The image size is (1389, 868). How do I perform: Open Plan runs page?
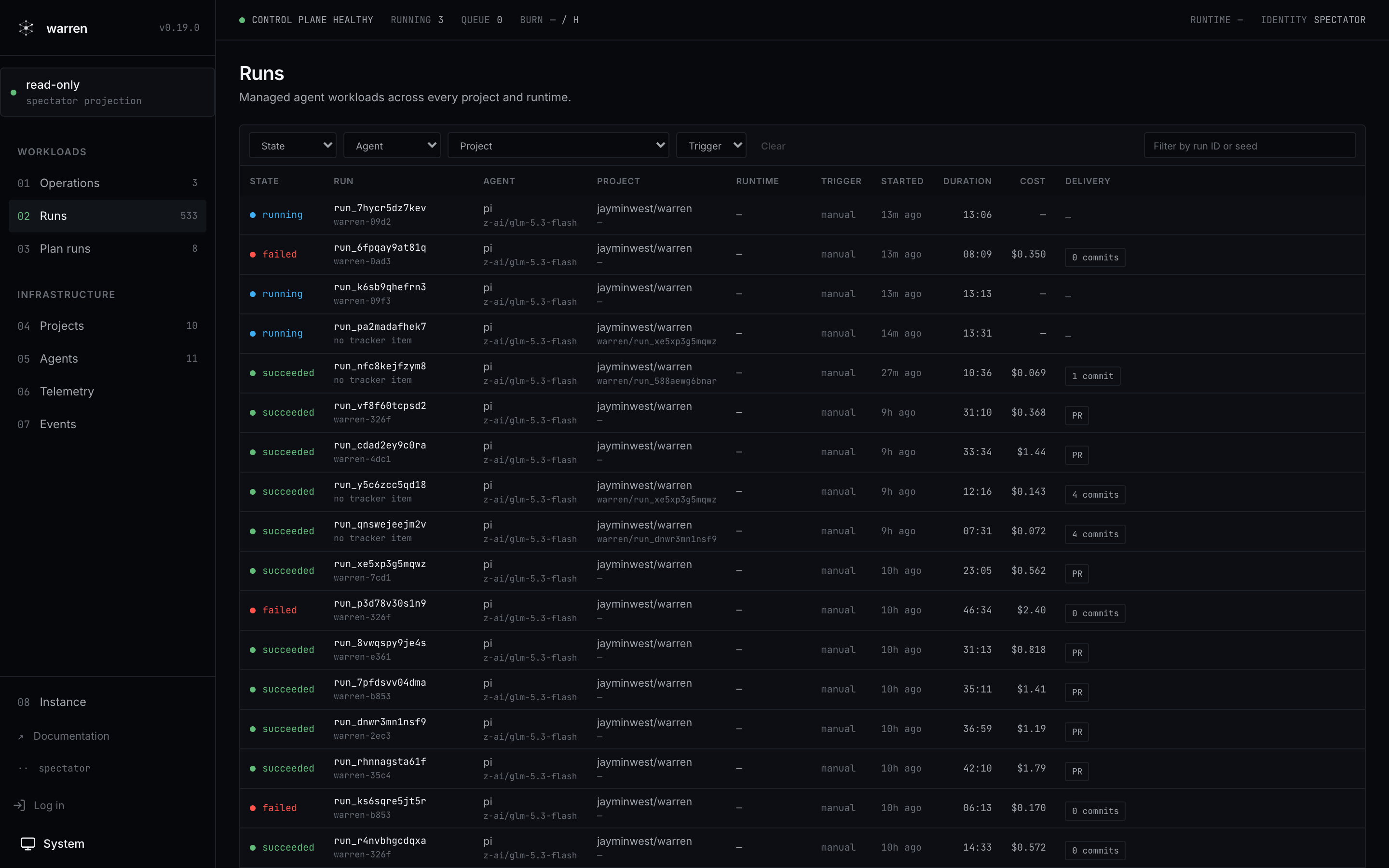click(x=108, y=248)
